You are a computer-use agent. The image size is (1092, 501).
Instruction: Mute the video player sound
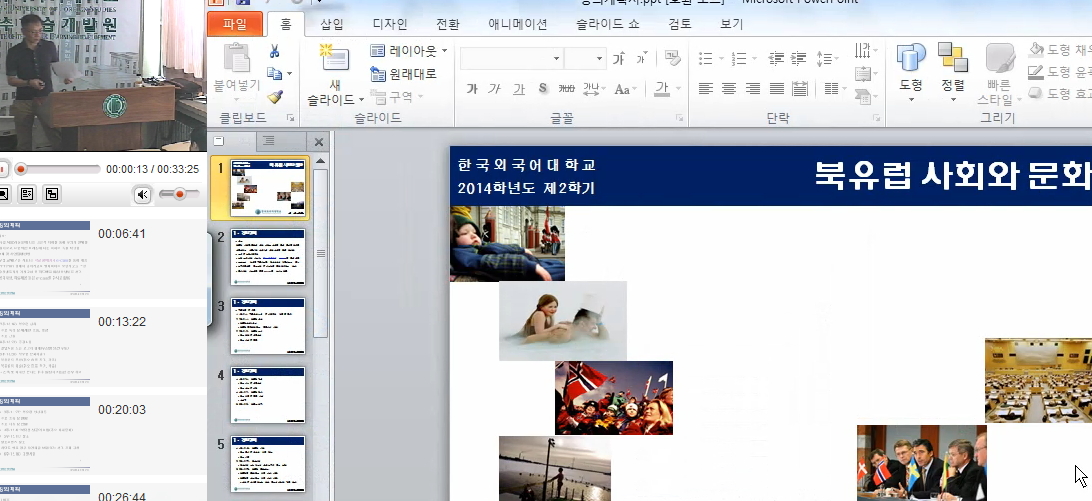coord(143,194)
